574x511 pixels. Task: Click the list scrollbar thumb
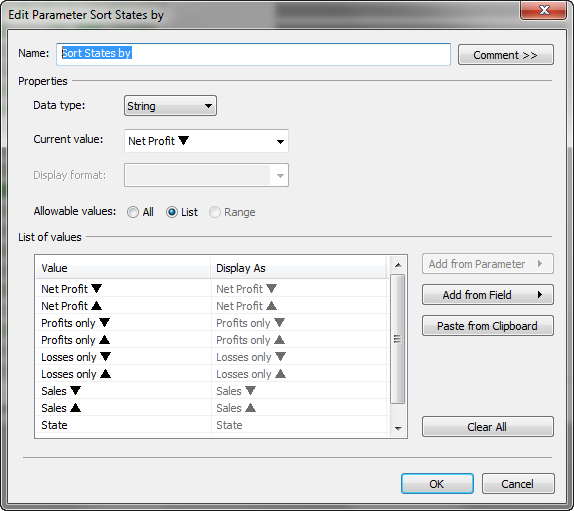point(398,339)
